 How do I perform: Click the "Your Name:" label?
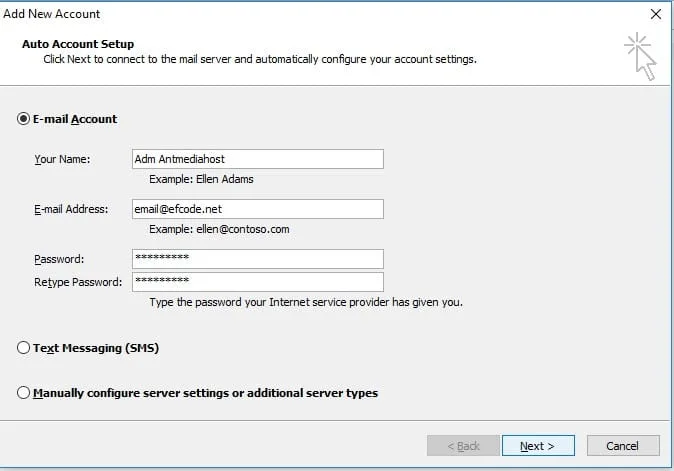pyautogui.click(x=62, y=159)
